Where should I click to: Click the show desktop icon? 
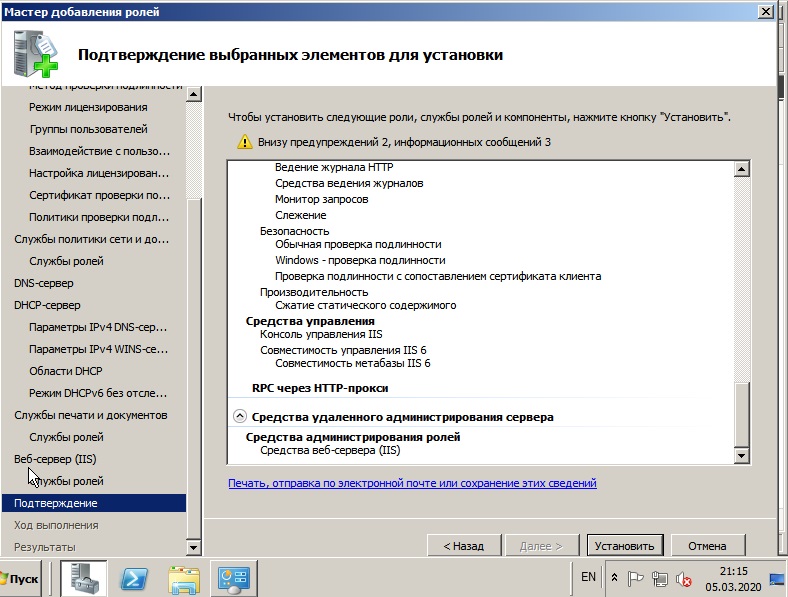(777, 579)
